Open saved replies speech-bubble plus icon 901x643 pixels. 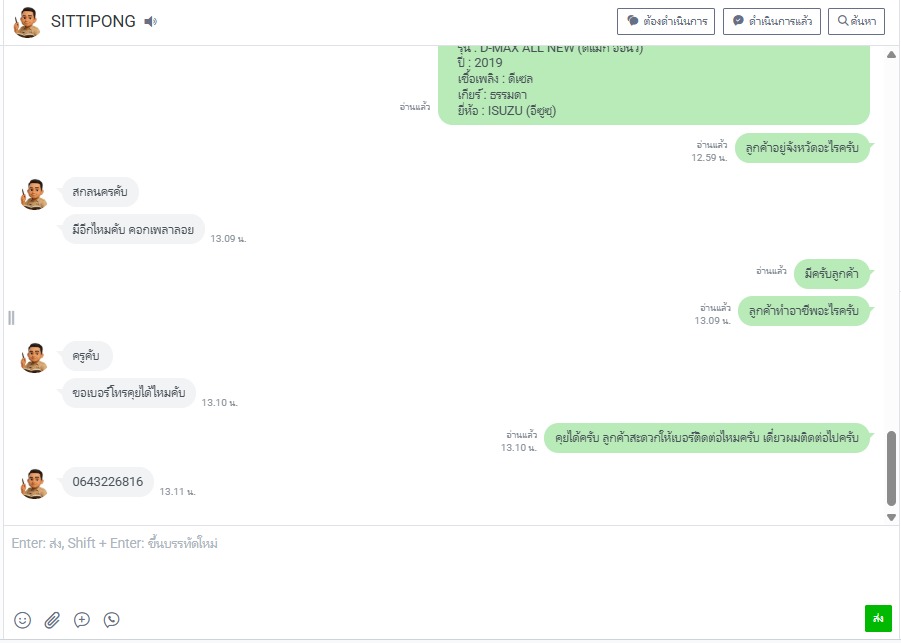[x=82, y=620]
